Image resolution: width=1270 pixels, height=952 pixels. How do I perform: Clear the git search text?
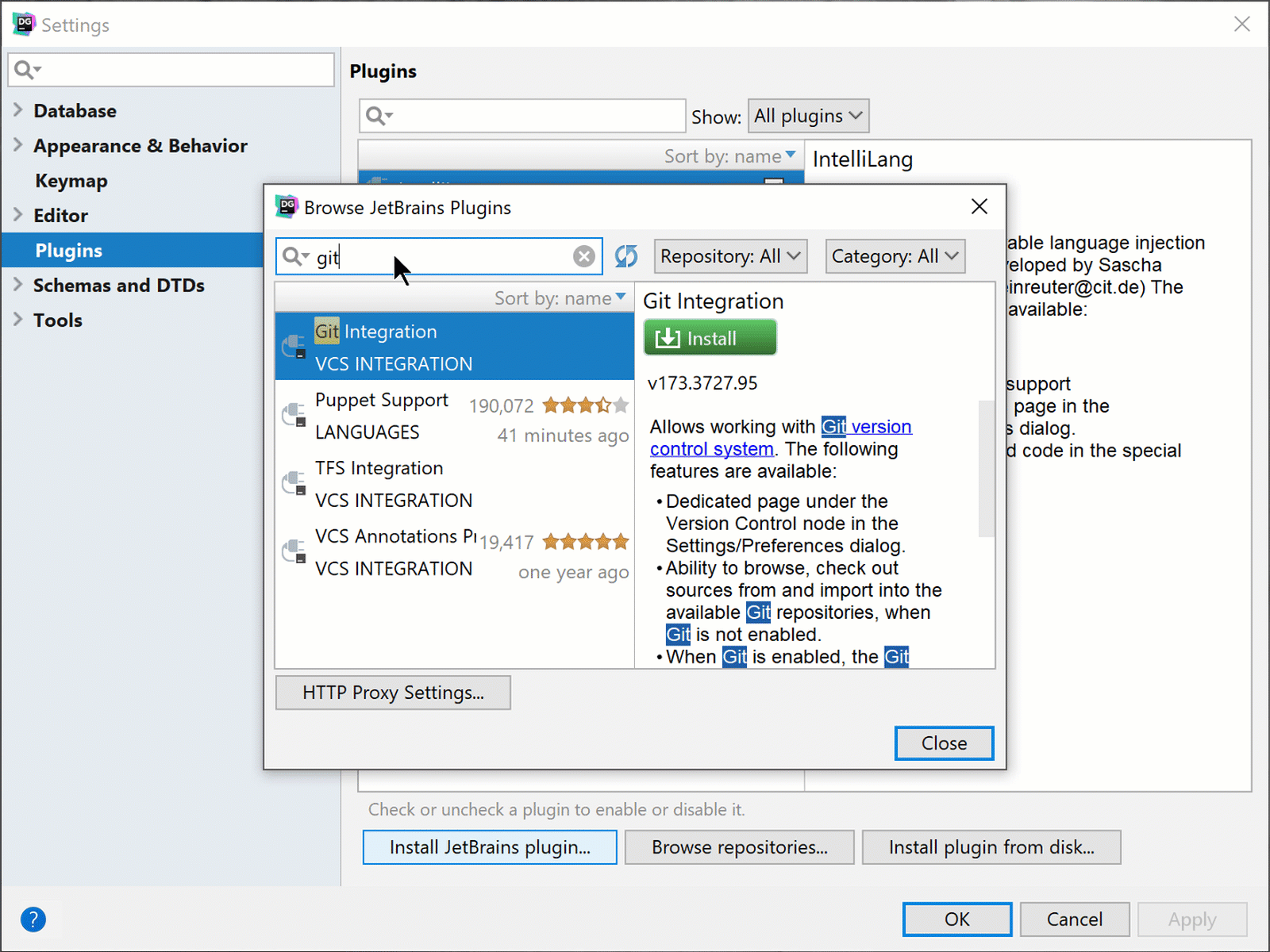(584, 256)
